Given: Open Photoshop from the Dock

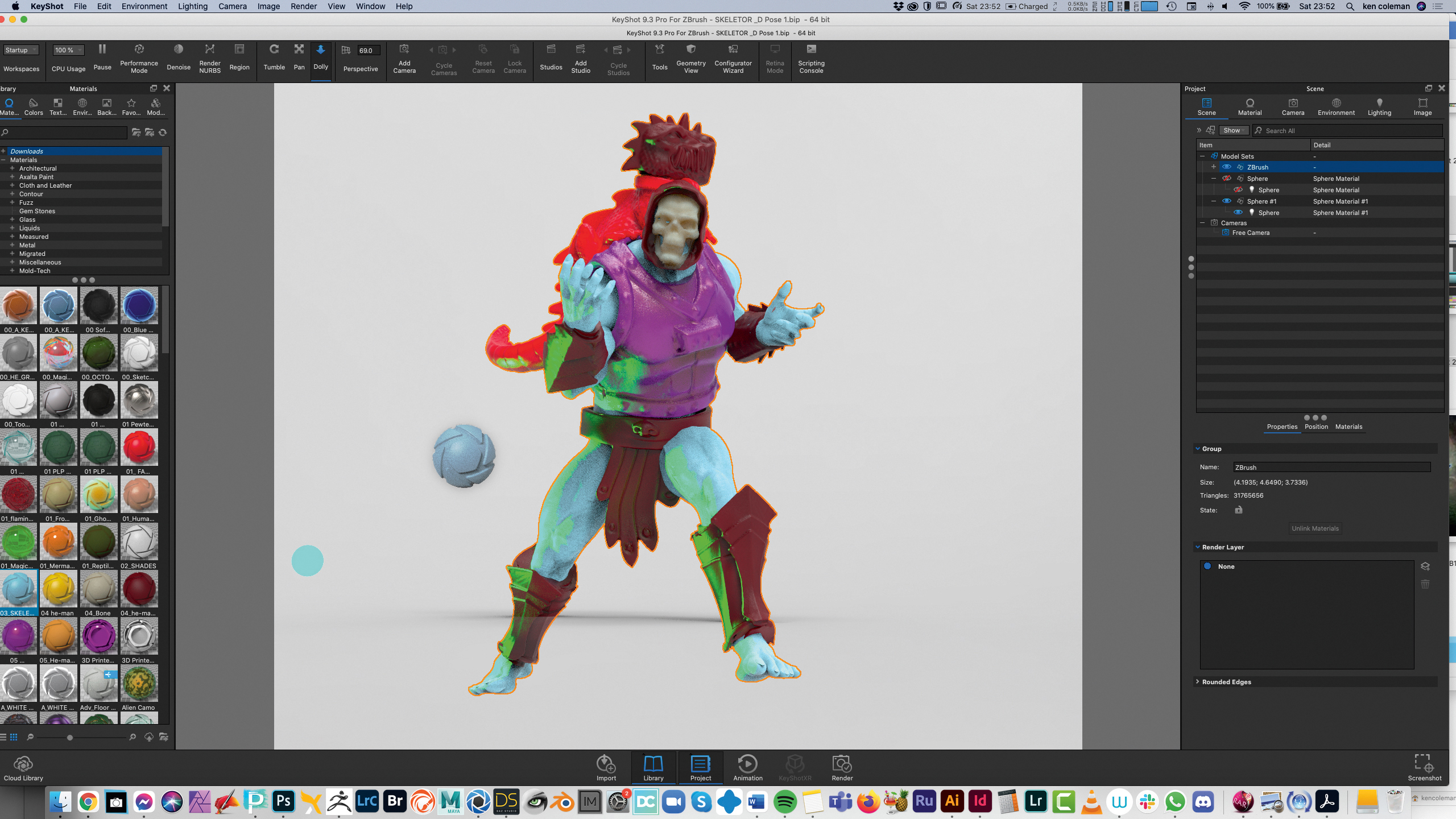Looking at the screenshot, I should click(x=283, y=802).
